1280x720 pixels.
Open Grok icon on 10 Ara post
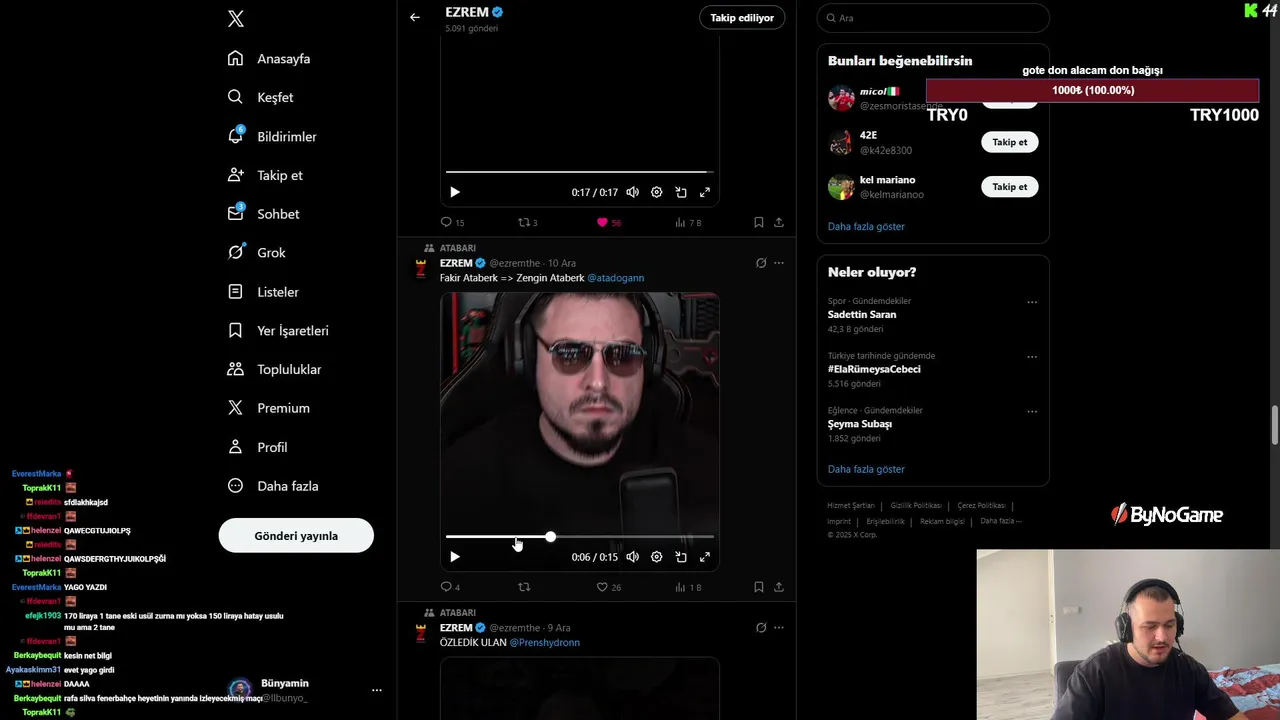pos(761,263)
